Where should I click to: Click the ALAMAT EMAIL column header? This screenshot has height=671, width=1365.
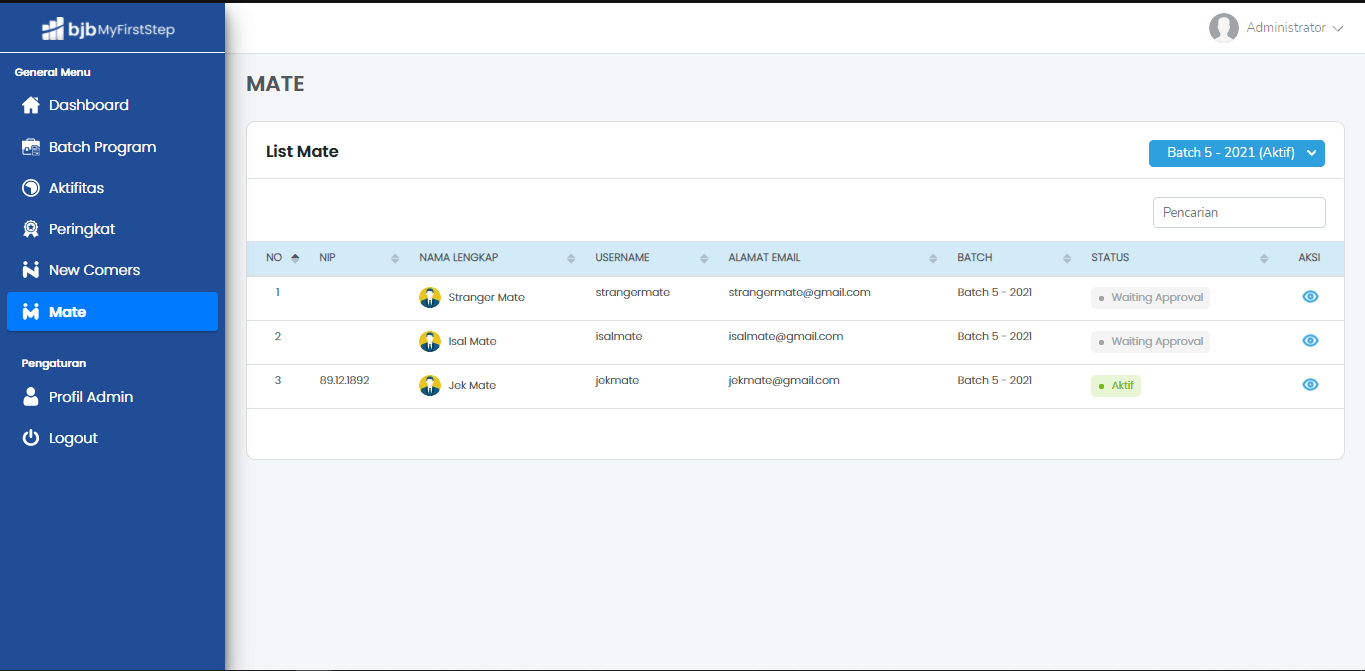point(764,258)
